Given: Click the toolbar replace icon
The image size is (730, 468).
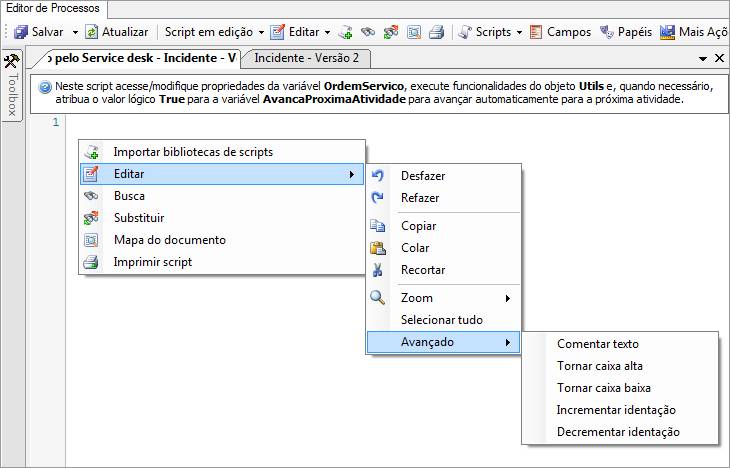Looking at the screenshot, I should pyautogui.click(x=391, y=32).
